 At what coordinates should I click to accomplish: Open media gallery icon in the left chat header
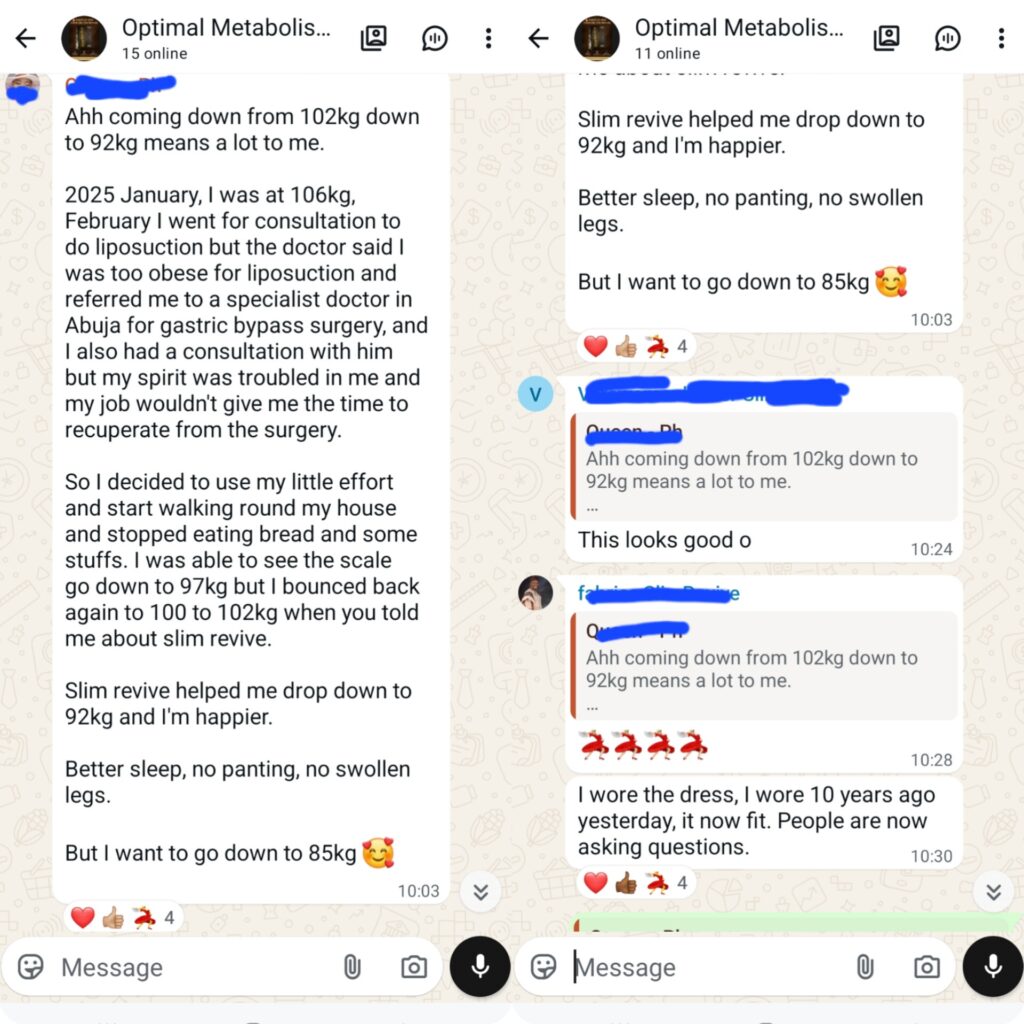[x=374, y=39]
